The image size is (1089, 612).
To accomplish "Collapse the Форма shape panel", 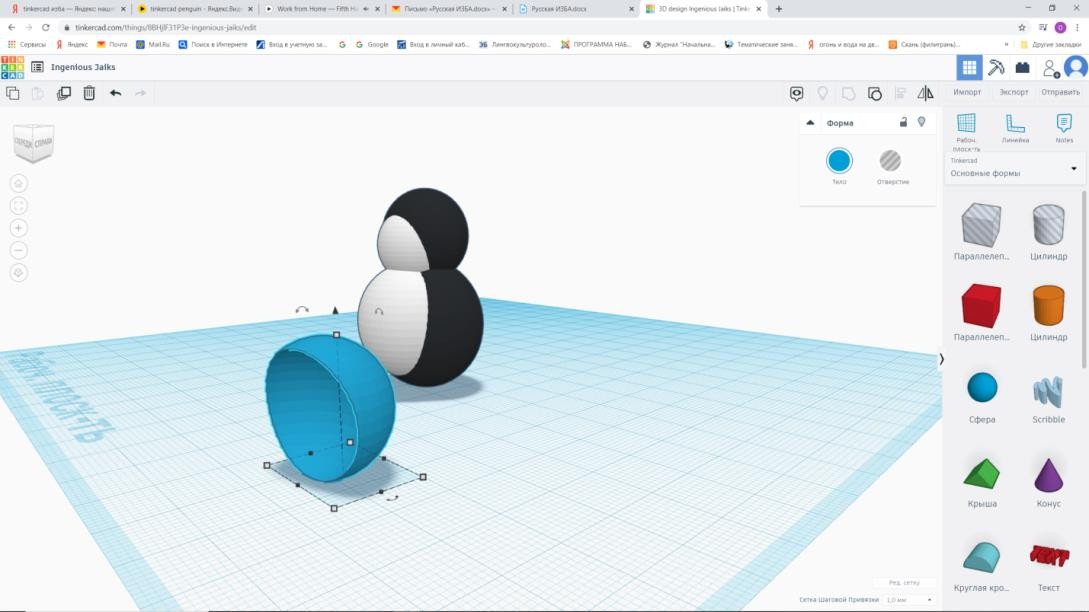I will (810, 123).
